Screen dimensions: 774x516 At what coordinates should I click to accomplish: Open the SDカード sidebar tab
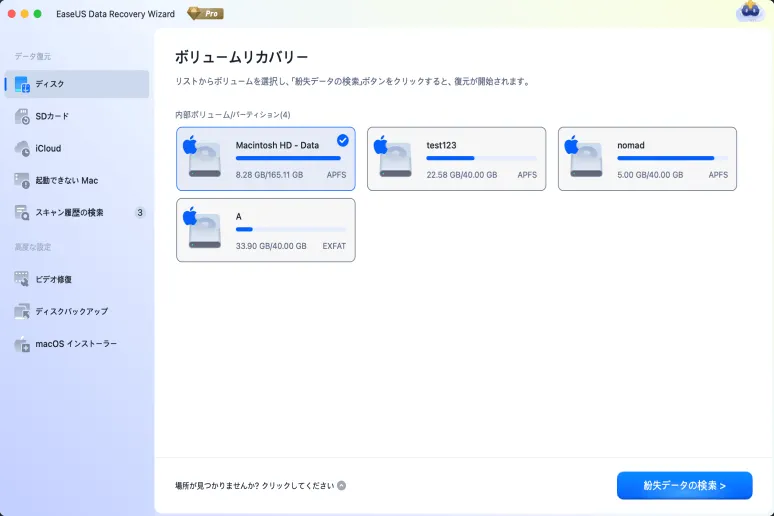pos(52,117)
